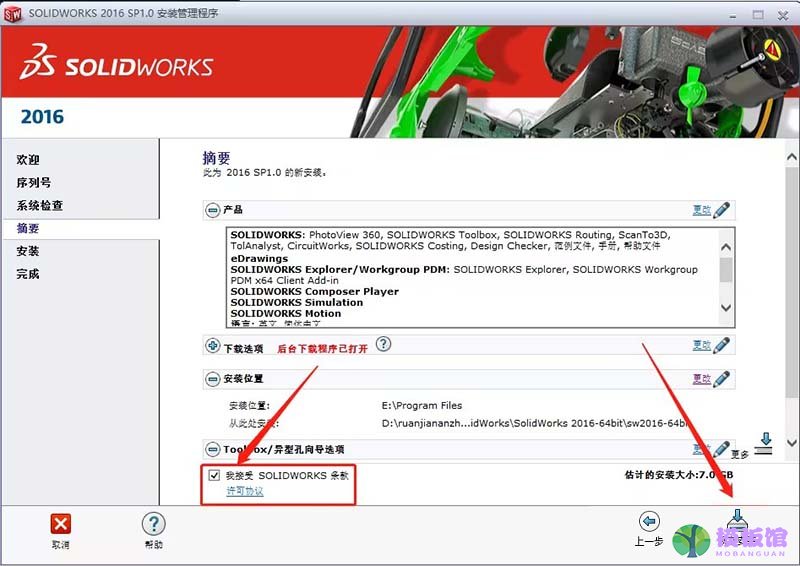800x566 pixels.
Task: Click eDrawings in product list
Action: [x=259, y=259]
